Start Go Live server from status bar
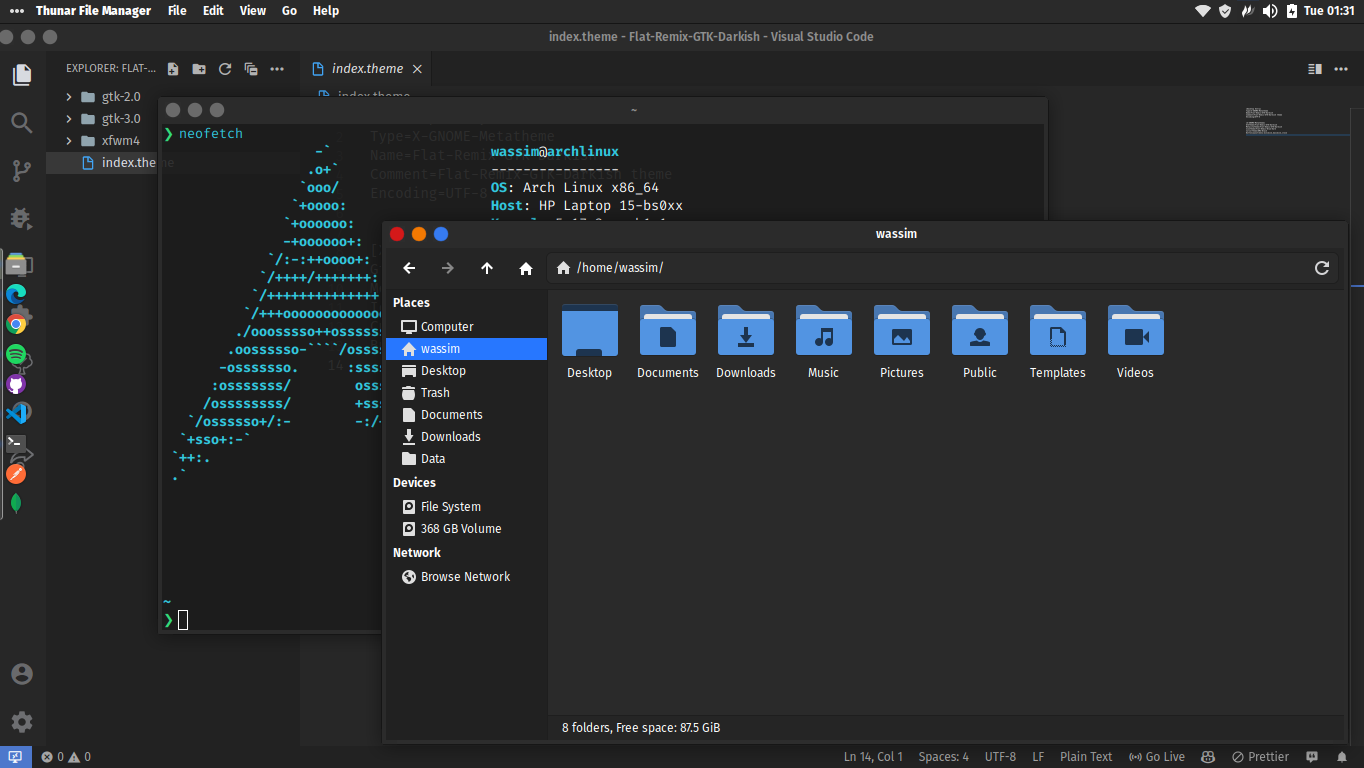This screenshot has width=1364, height=768. [1157, 757]
